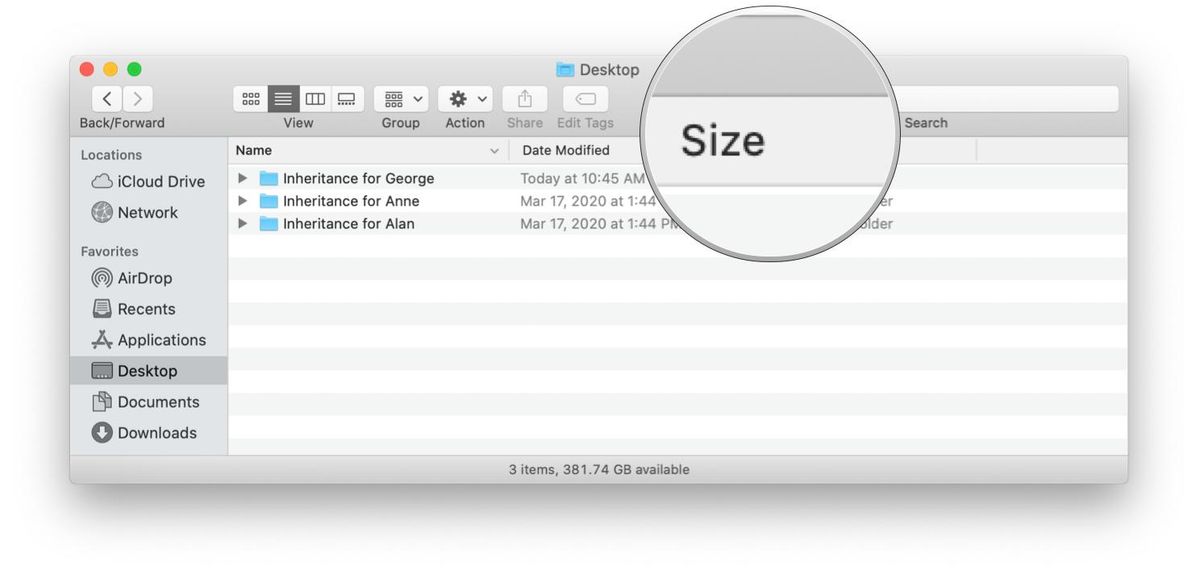Expand the Inheritance for Anne folder

coord(241,201)
